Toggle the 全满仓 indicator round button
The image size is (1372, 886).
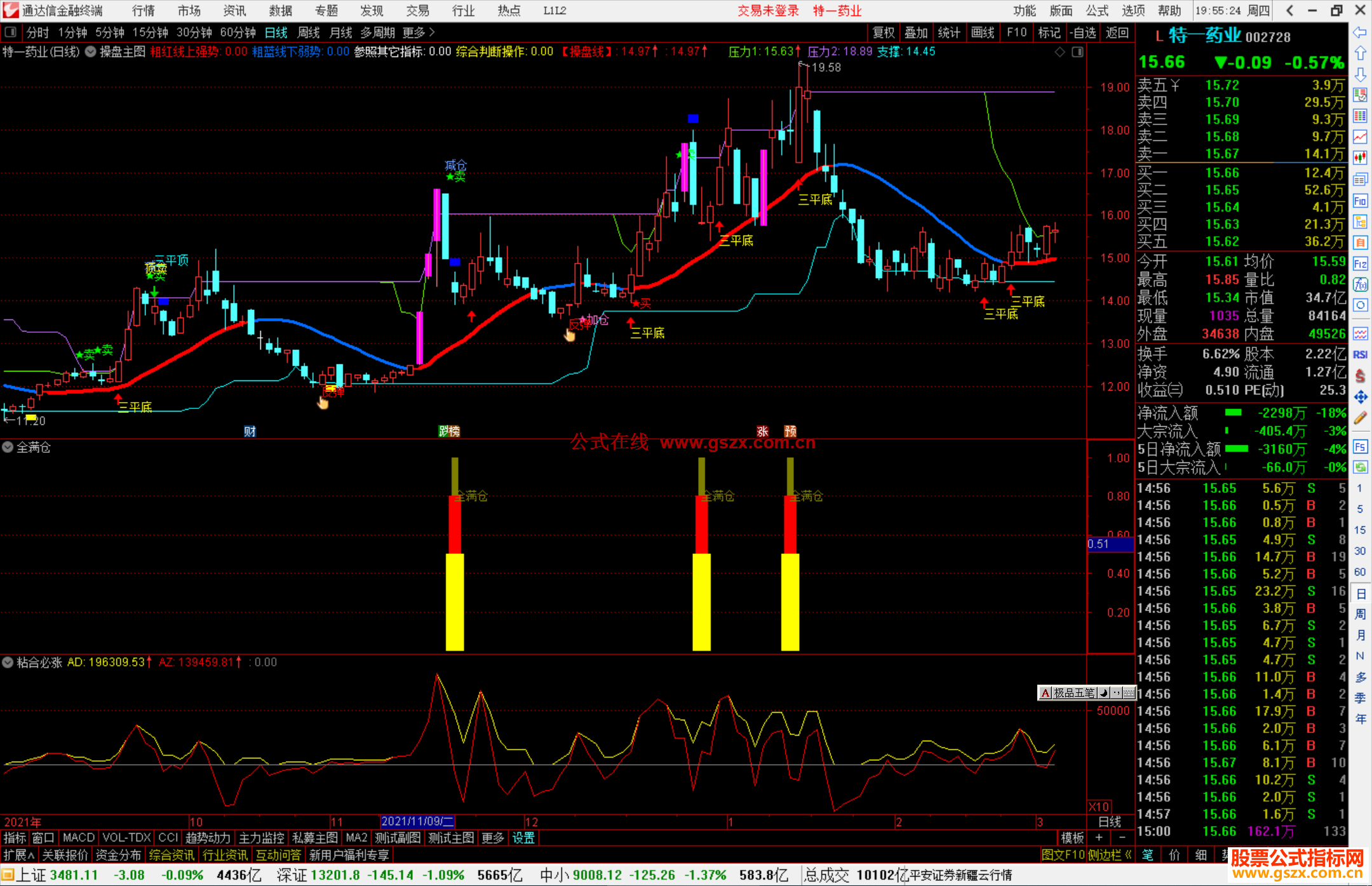tap(8, 447)
